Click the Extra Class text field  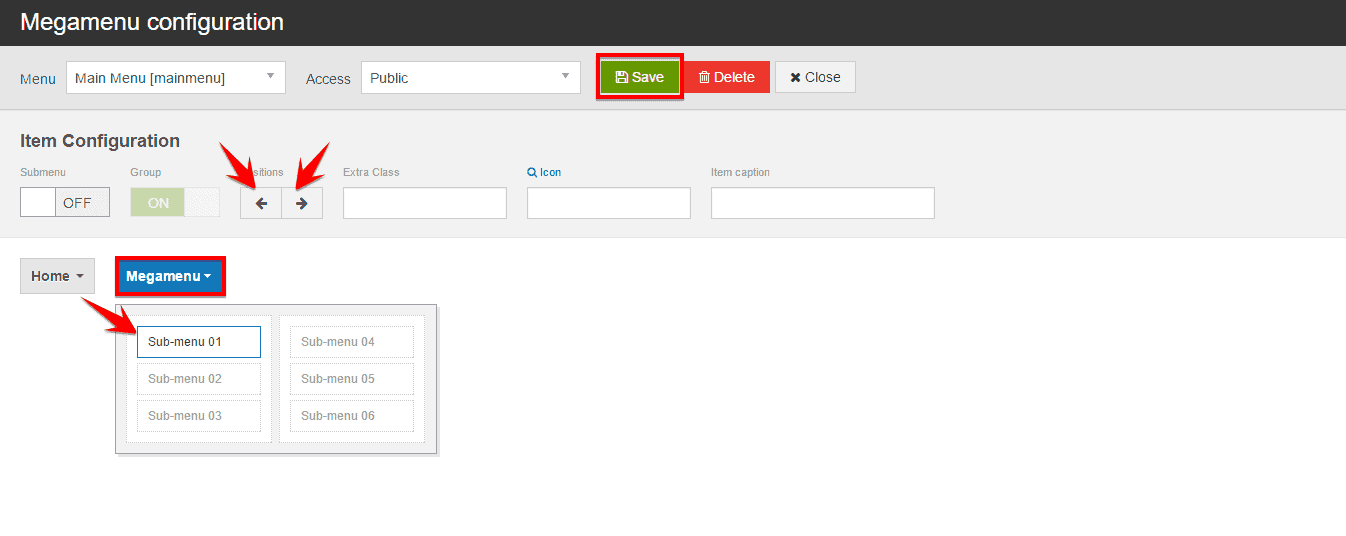tap(425, 203)
